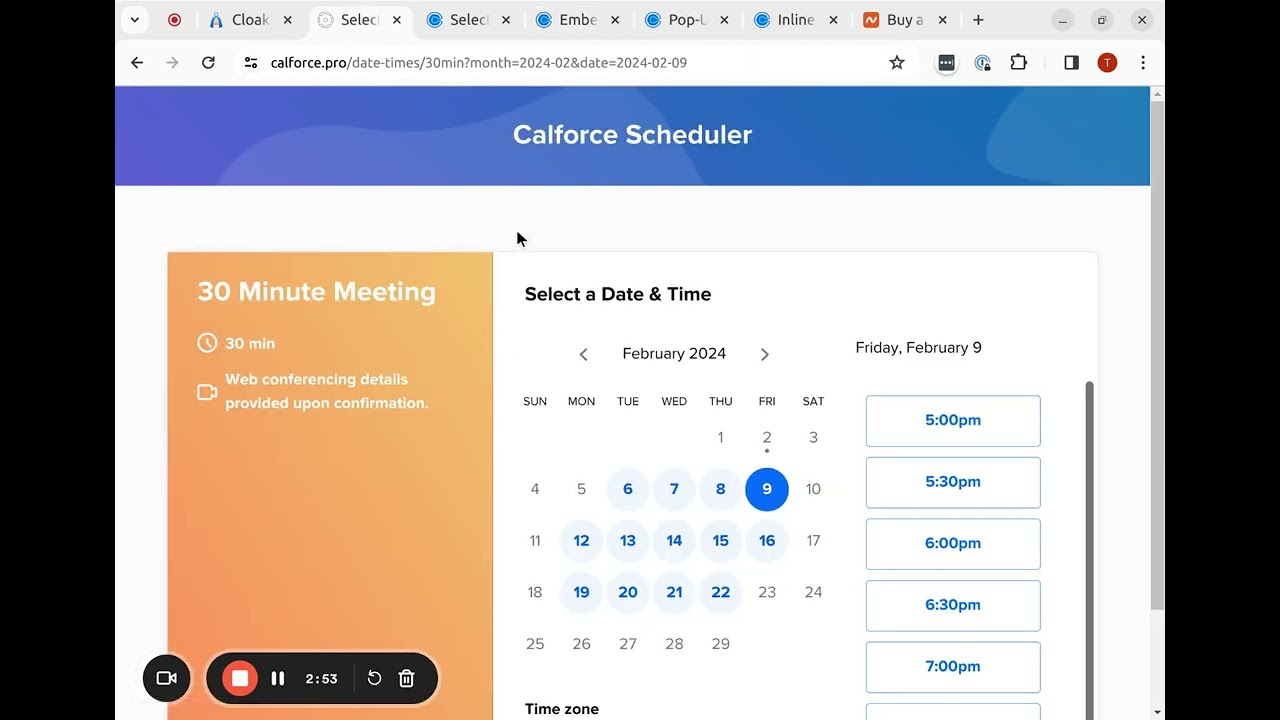Open the side panel icon in Chrome
The image size is (1280, 720).
[1071, 62]
